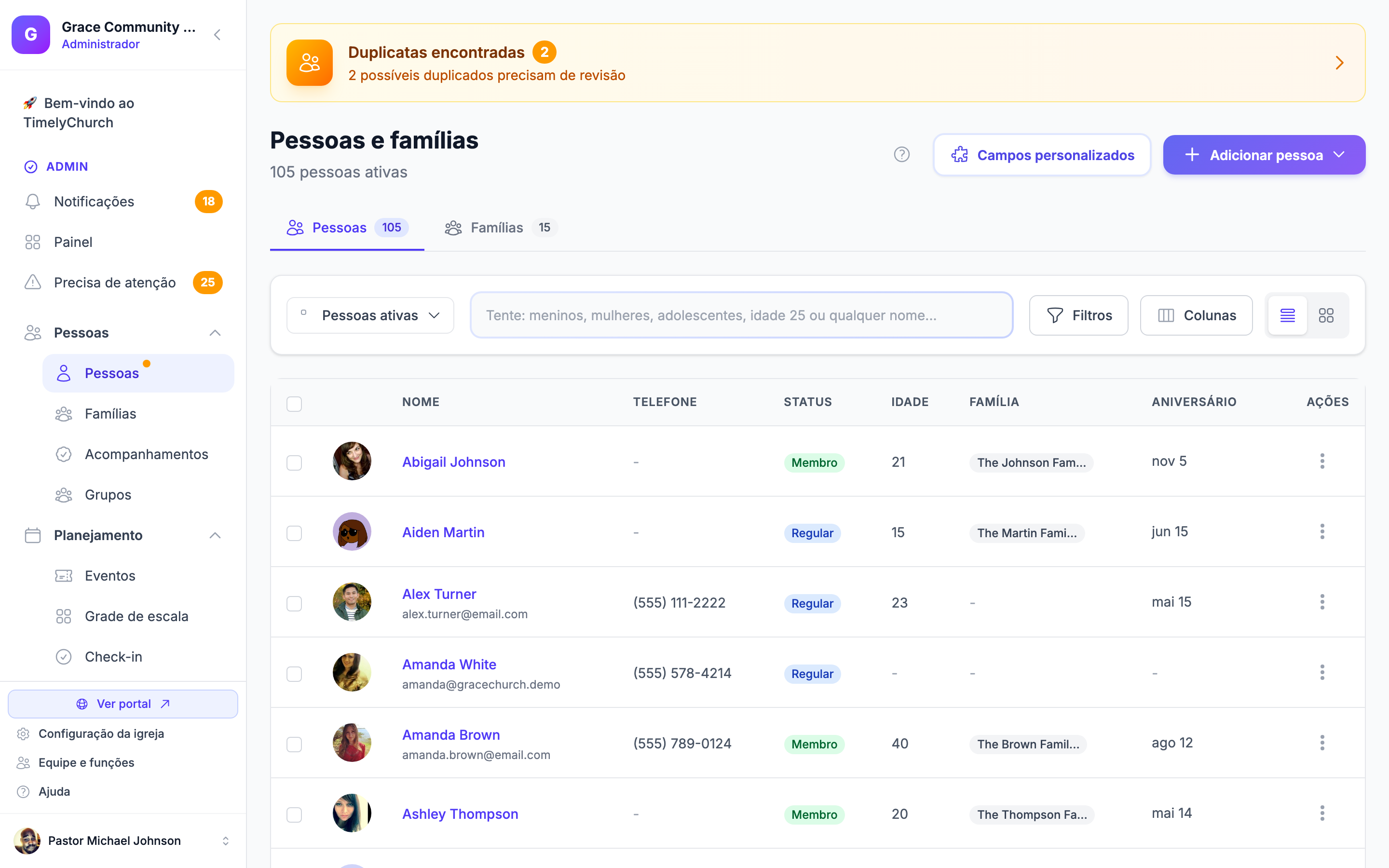Switch to the grid view icon
This screenshot has height=868, width=1389.
click(1326, 315)
